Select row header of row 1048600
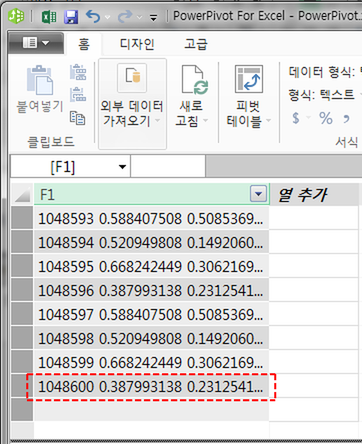The width and height of the screenshot is (362, 444). point(22,386)
